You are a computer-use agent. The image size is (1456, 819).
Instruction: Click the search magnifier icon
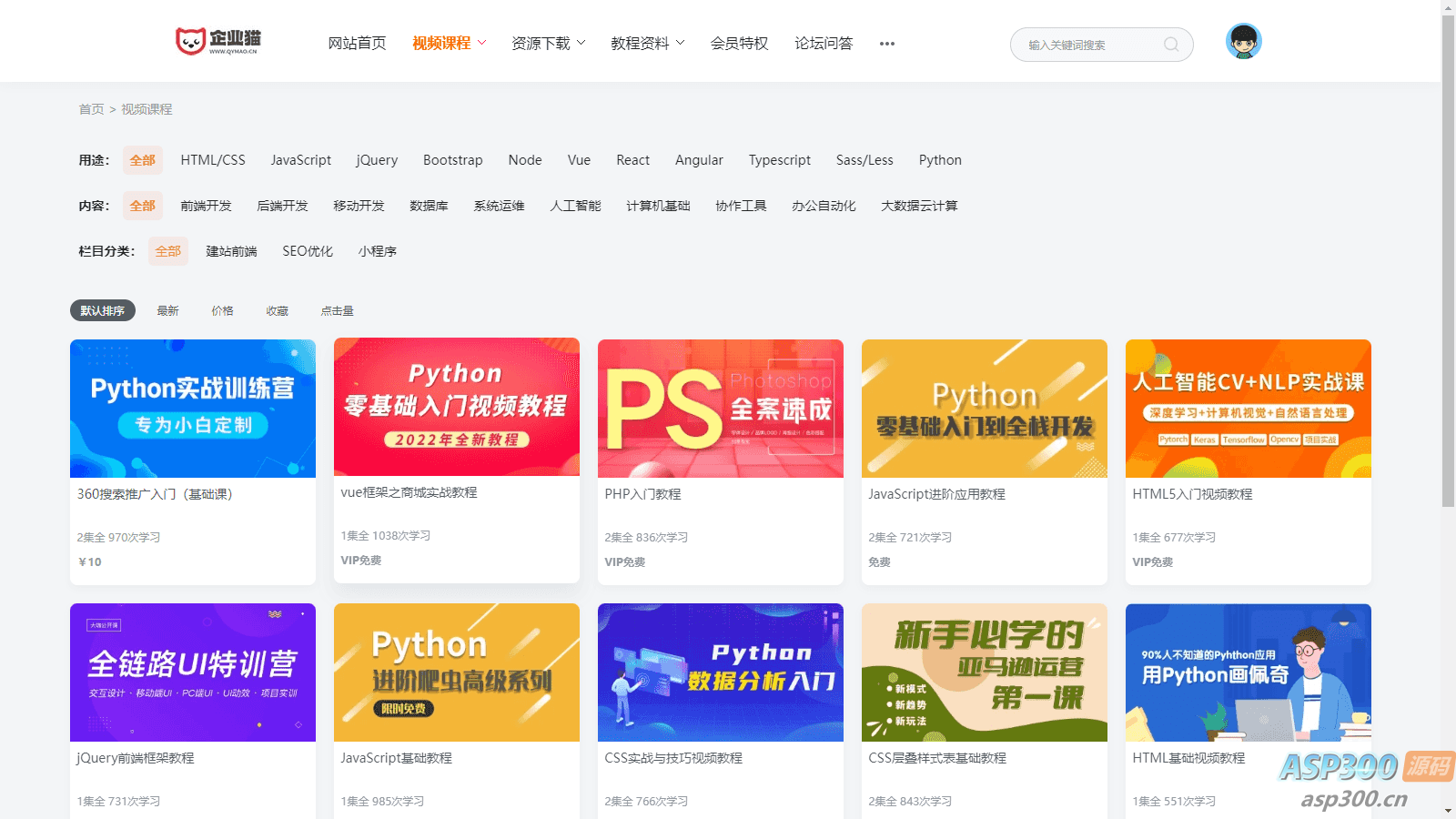pos(1171,45)
